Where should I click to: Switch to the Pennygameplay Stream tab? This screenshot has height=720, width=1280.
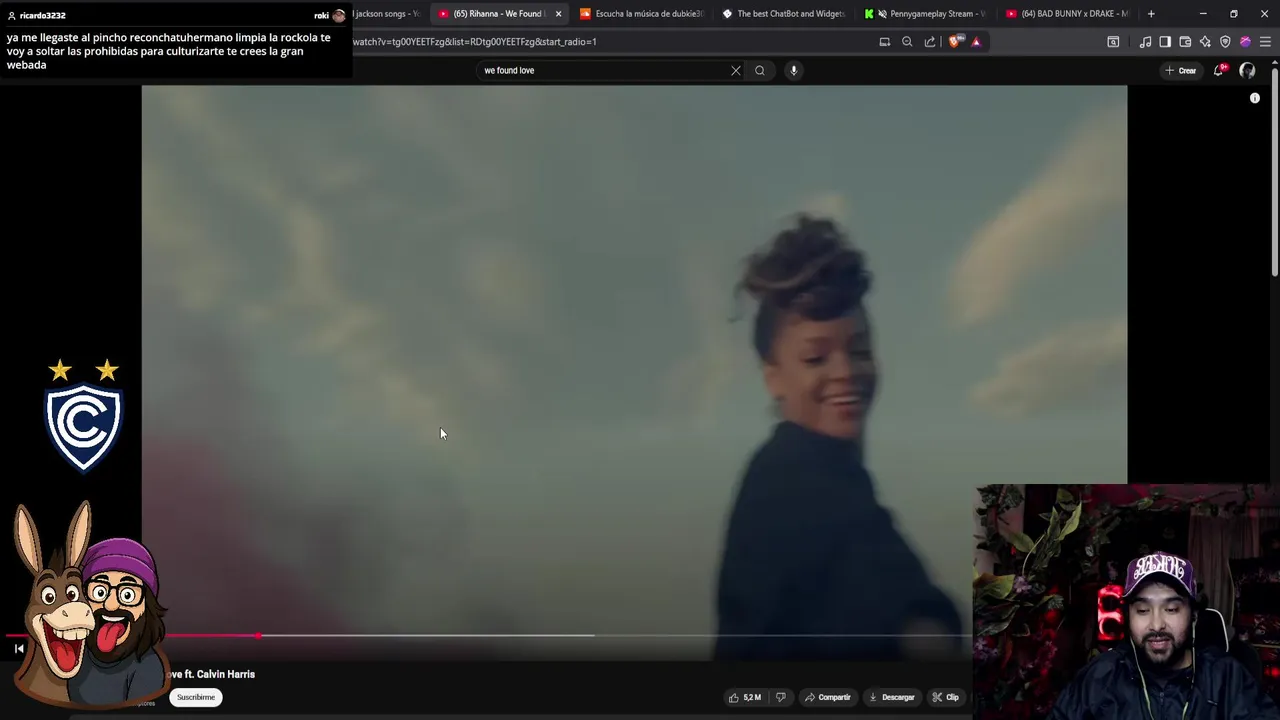[926, 14]
